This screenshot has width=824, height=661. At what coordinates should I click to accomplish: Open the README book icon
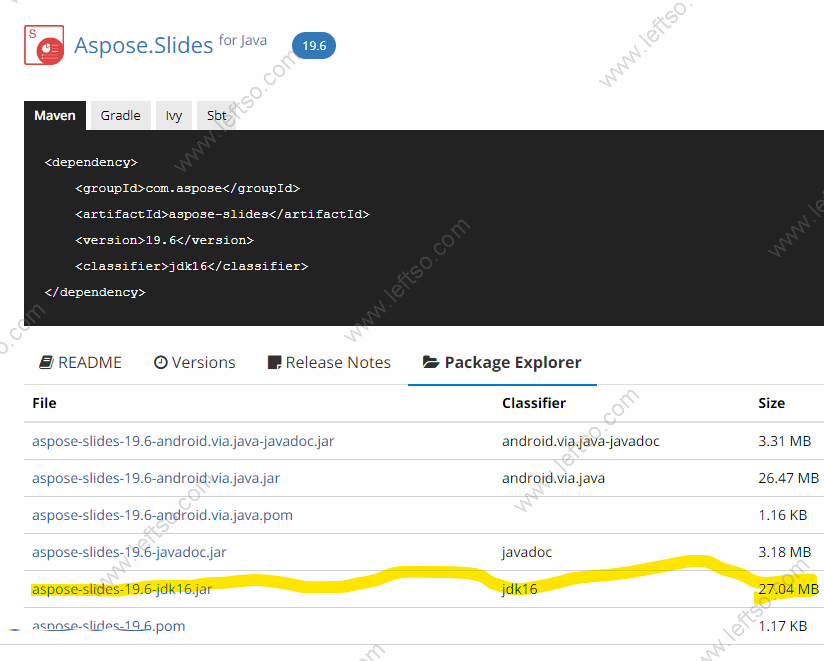pos(46,363)
